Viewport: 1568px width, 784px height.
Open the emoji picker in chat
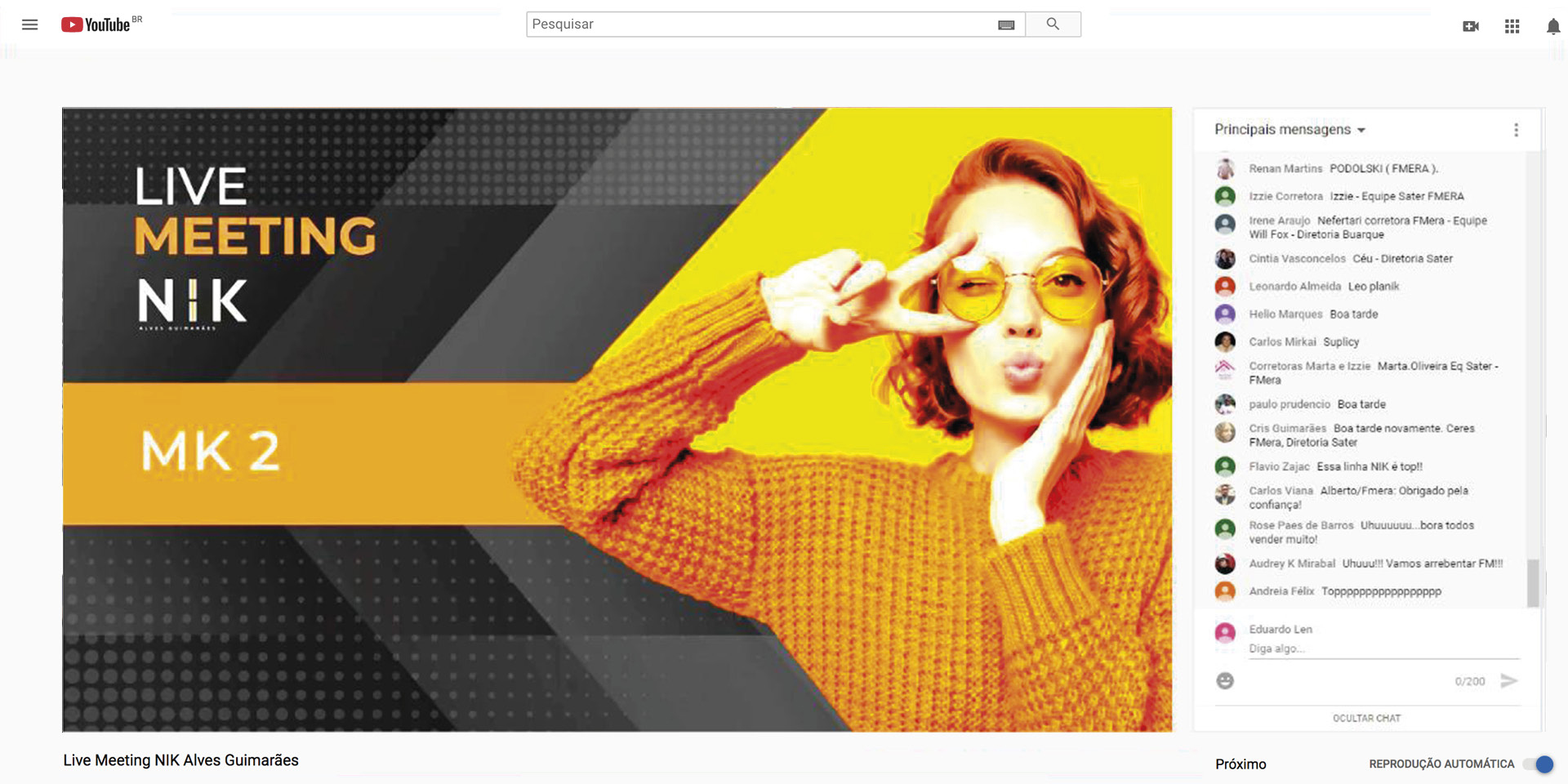pyautogui.click(x=1225, y=680)
